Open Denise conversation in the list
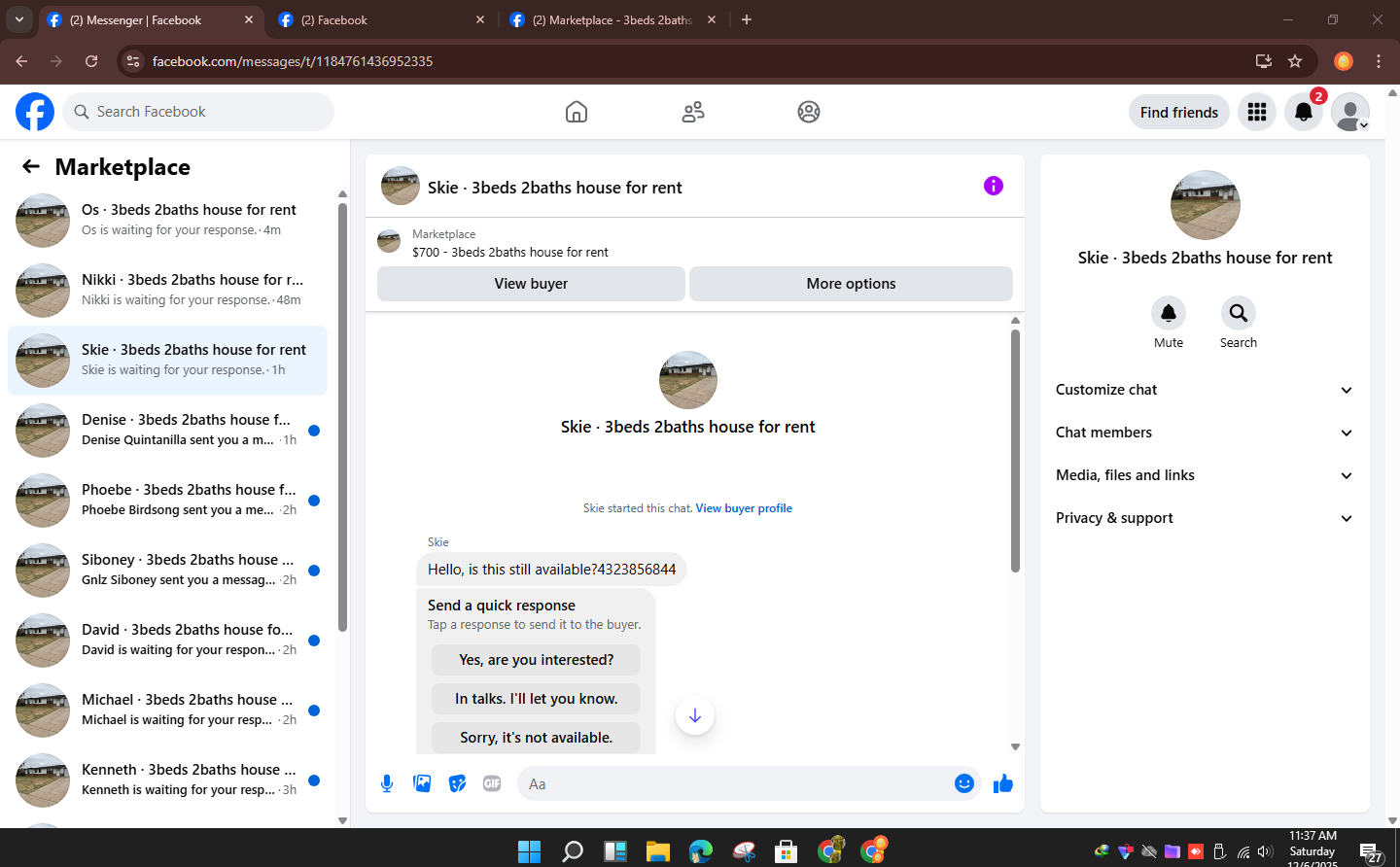 click(x=167, y=430)
